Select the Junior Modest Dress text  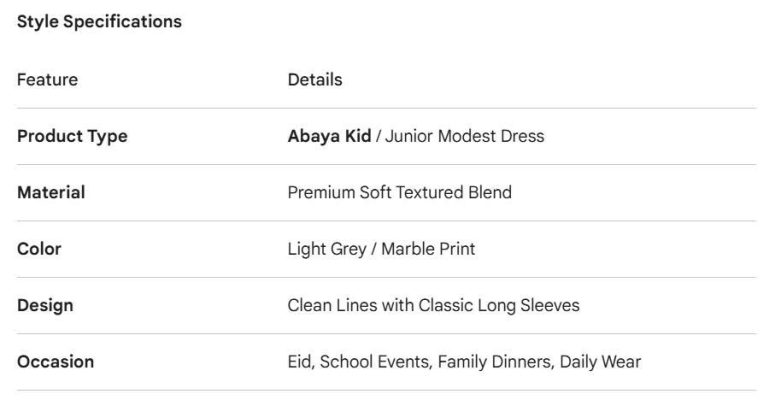tap(465, 136)
